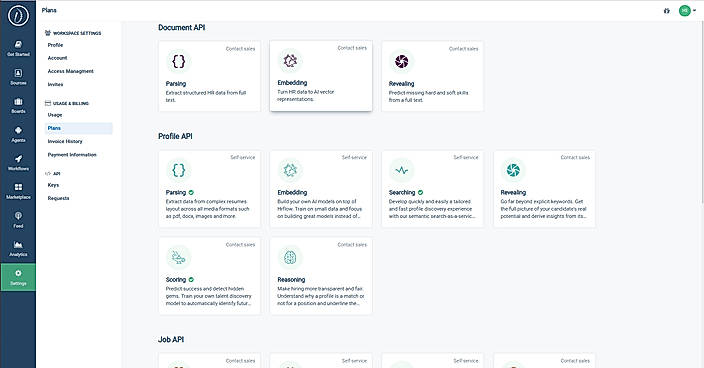The image size is (704, 368).
Task: Click the Document API section heading
Action: (x=181, y=27)
